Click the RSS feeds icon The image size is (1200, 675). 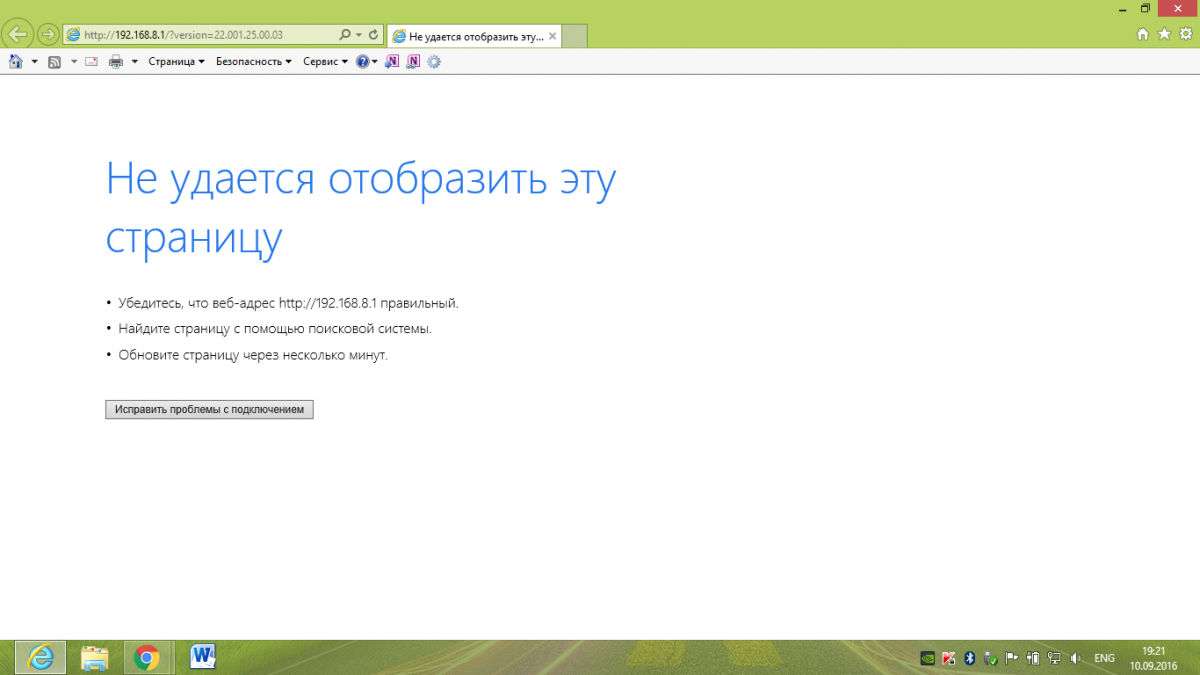click(54, 62)
